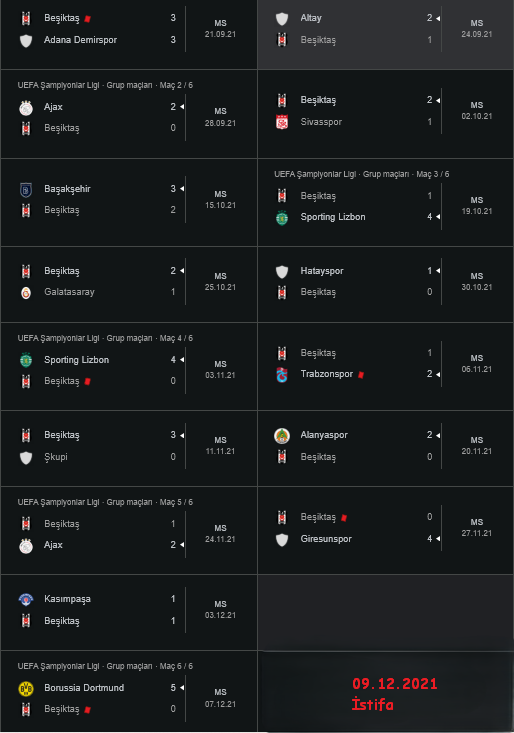Open the Altay vs Beşiktaş 24.09.21 match
Viewport: 514px width, 733px height.
(x=386, y=29)
